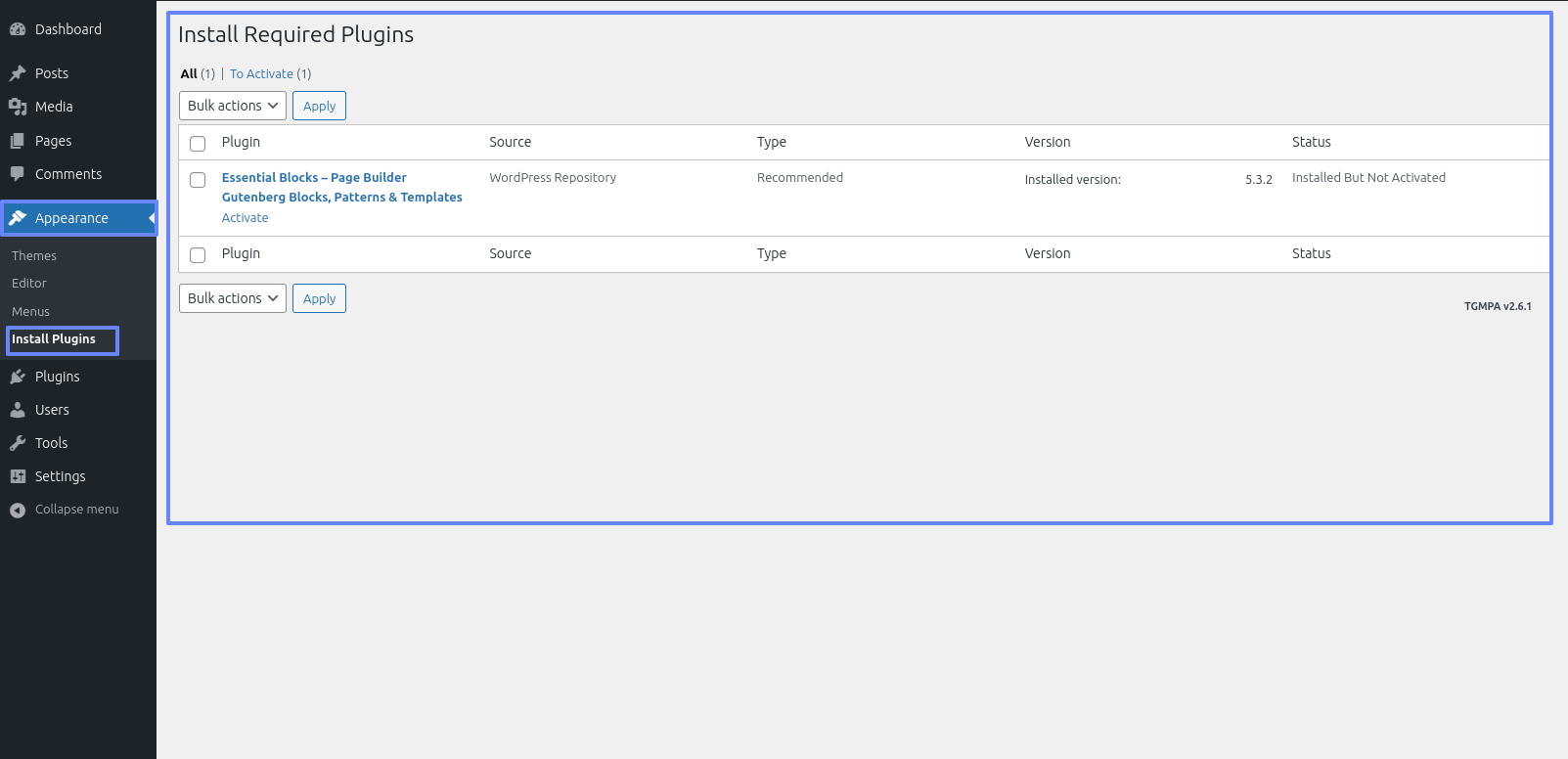The height and width of the screenshot is (759, 1568).
Task: Click Collapse menu label
Action: point(77,510)
